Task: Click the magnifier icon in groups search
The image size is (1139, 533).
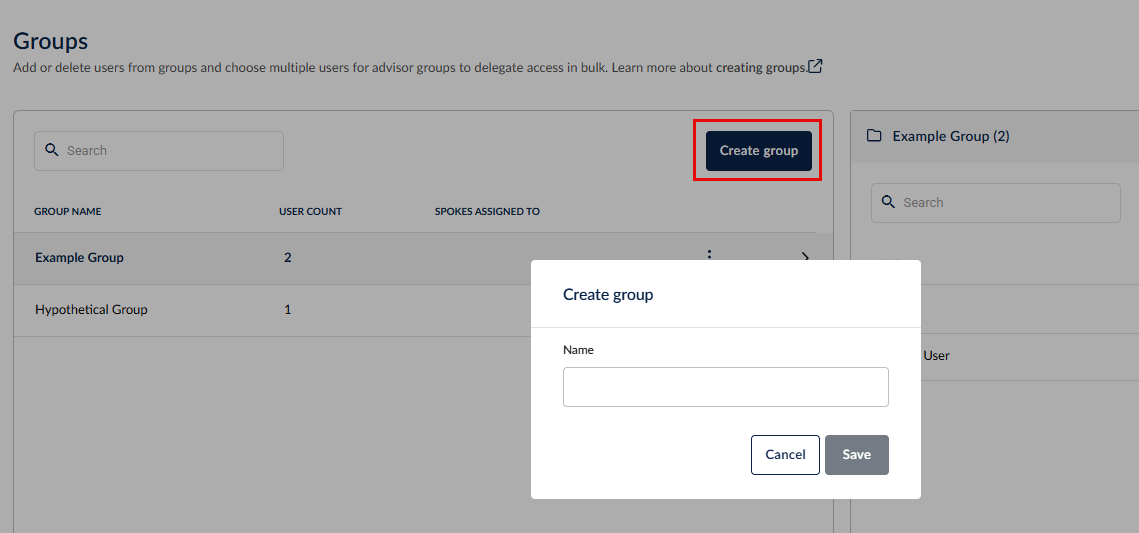Action: click(x=52, y=151)
